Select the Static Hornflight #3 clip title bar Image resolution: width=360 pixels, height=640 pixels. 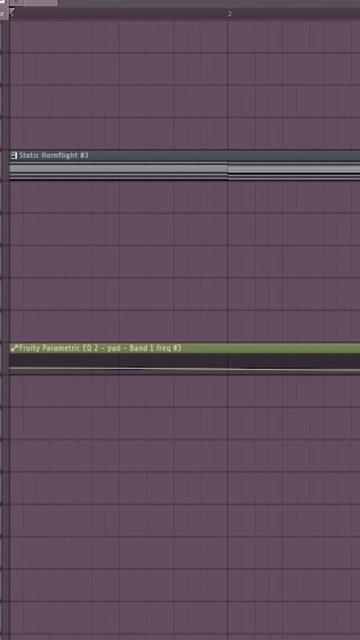pos(184,155)
